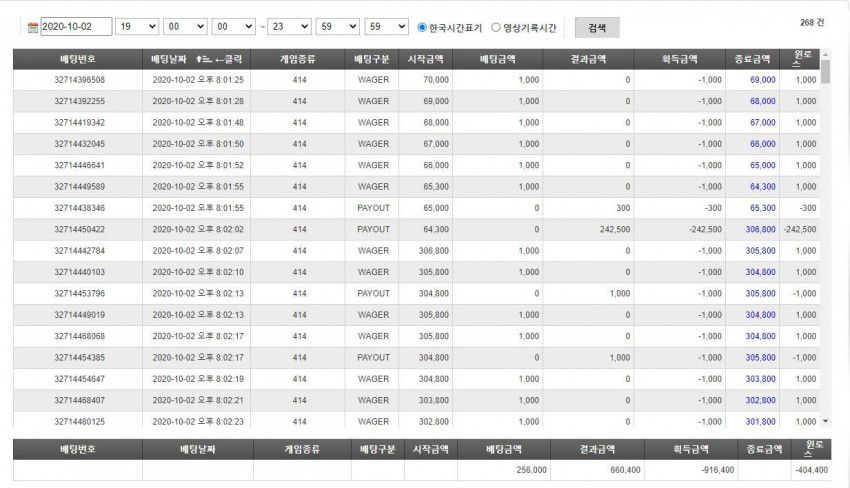Click the 268 건 record count
850x488 pixels.
pyautogui.click(x=812, y=22)
